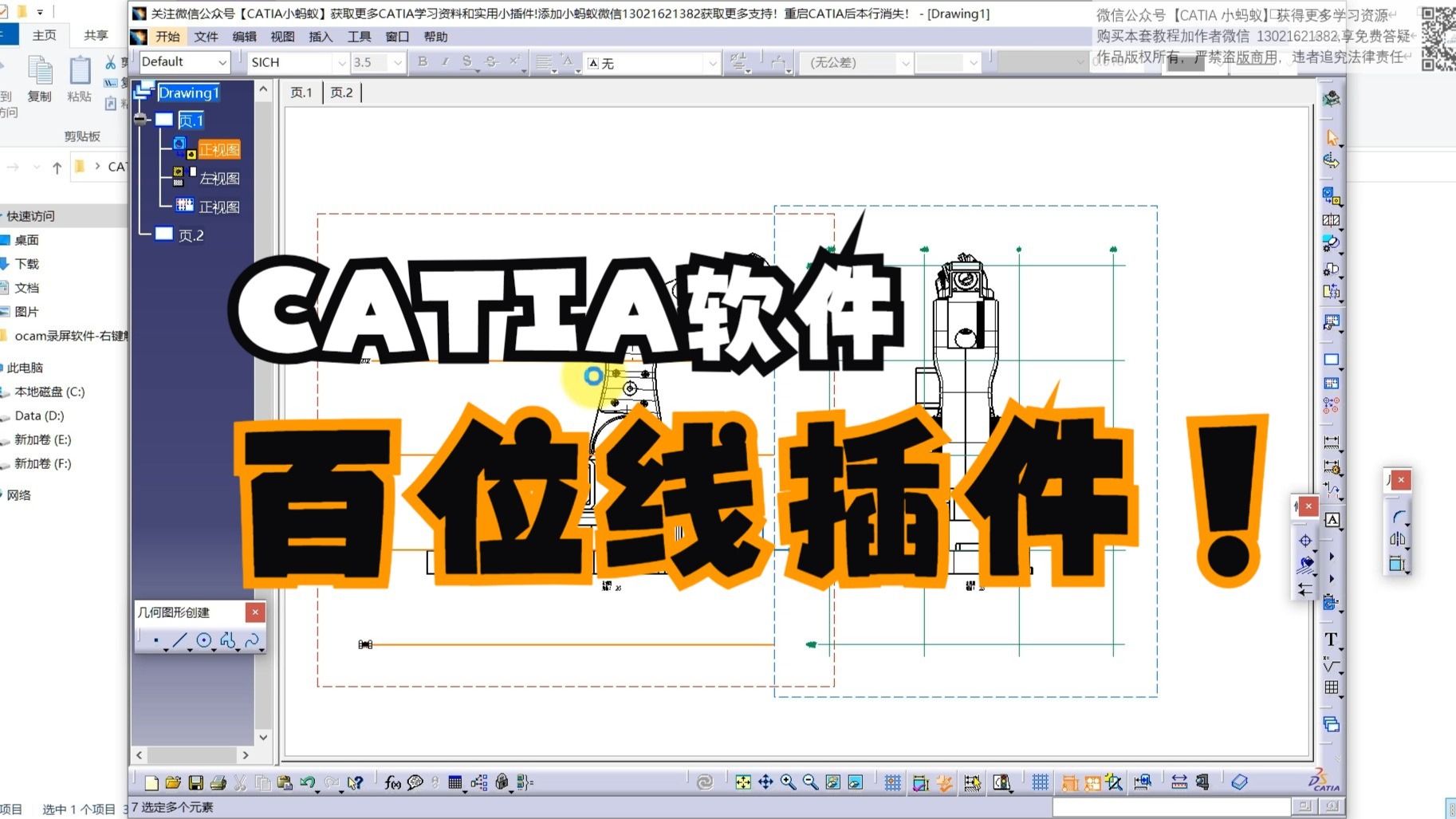Image resolution: width=1456 pixels, height=819 pixels.
Task: Open the font size 3.5 dropdown
Action: click(397, 62)
